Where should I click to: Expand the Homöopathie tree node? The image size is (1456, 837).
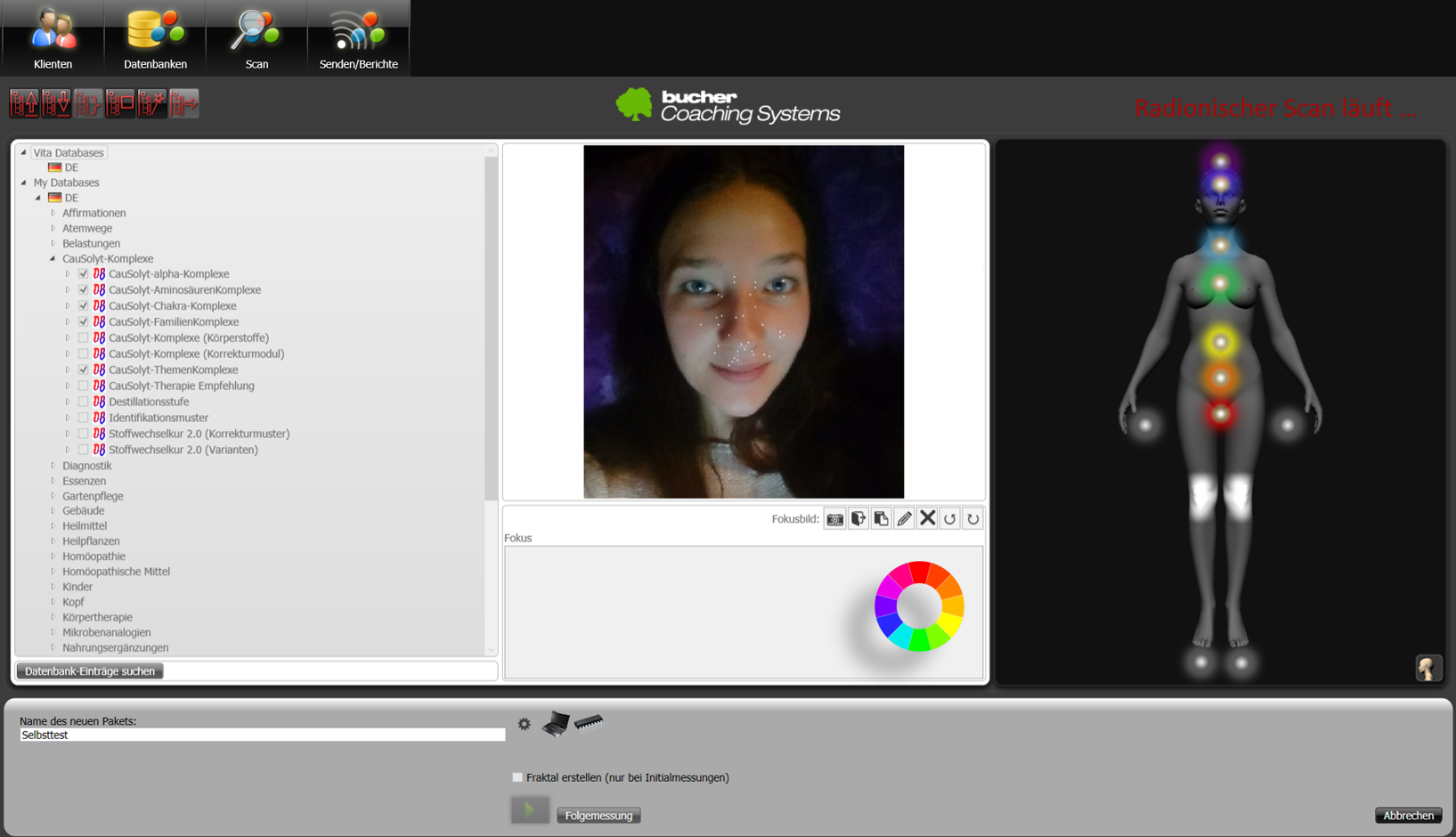53,557
